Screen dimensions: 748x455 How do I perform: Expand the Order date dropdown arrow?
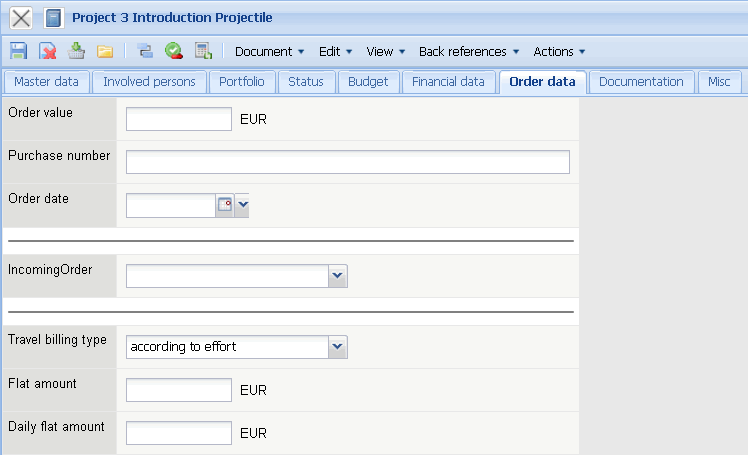click(x=242, y=205)
